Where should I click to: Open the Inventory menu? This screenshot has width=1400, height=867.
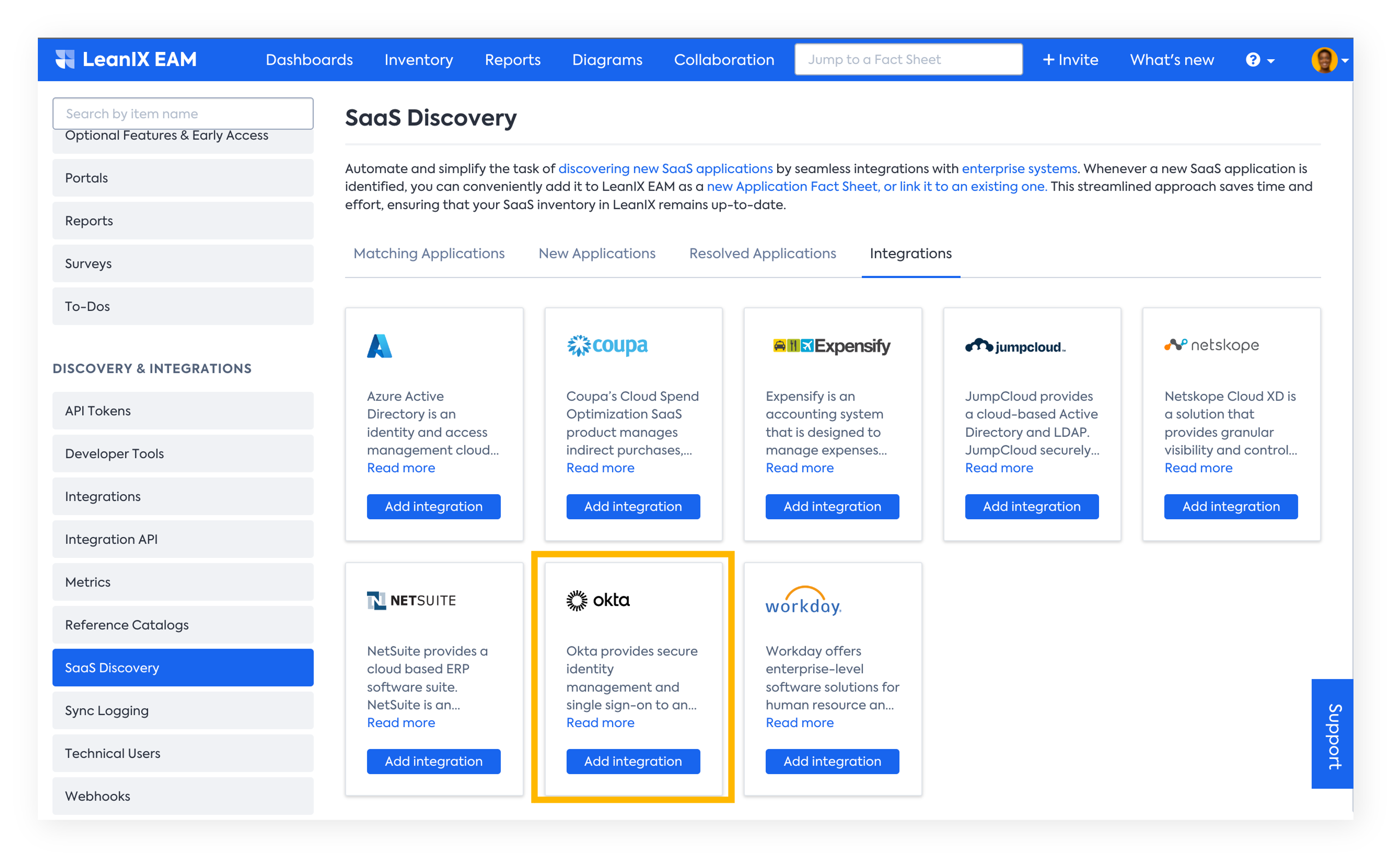point(419,60)
